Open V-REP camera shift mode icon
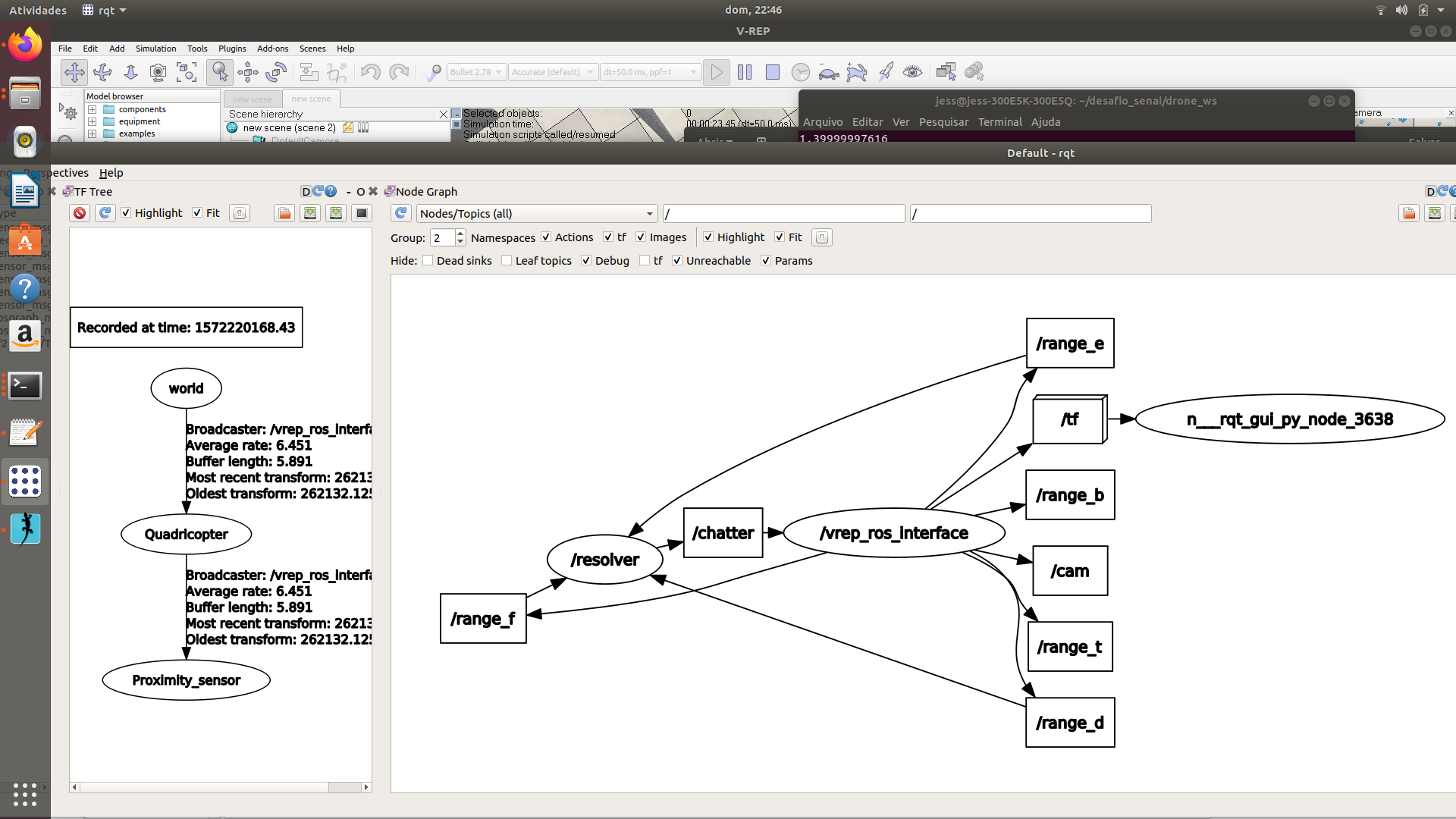The width and height of the screenshot is (1456, 819). [74, 72]
